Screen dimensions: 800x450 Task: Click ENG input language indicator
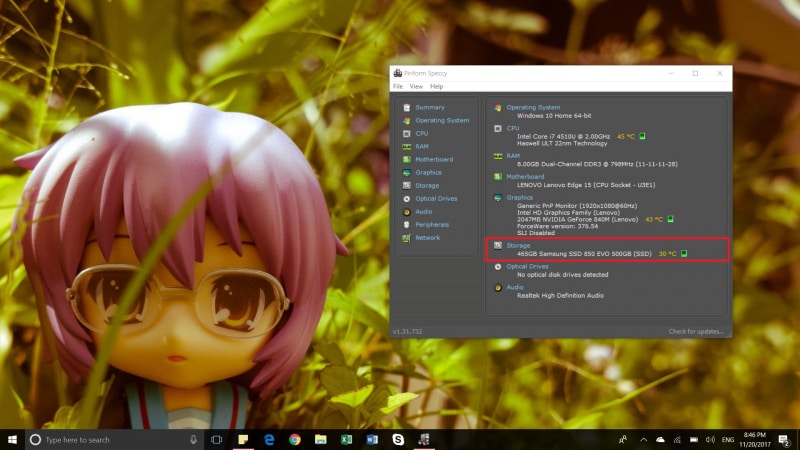click(728, 439)
